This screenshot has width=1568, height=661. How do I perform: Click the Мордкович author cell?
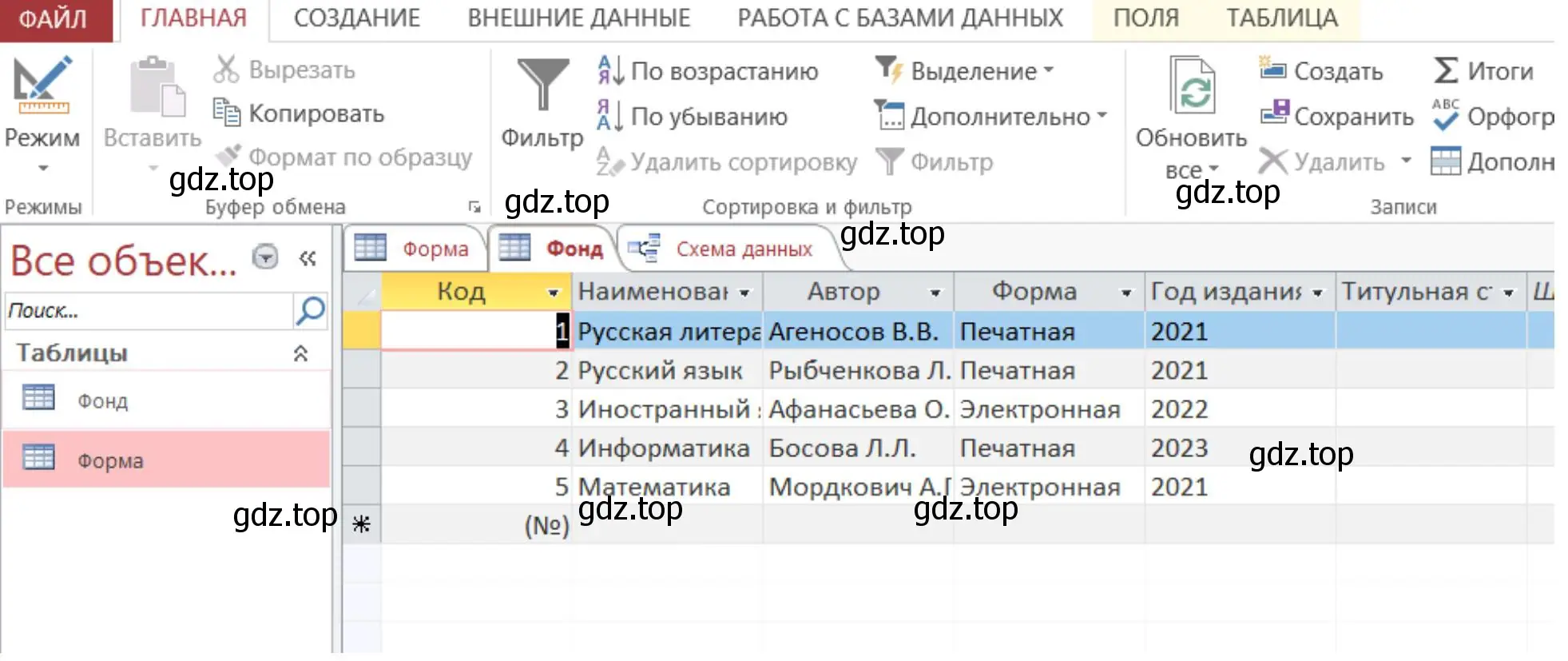858,487
